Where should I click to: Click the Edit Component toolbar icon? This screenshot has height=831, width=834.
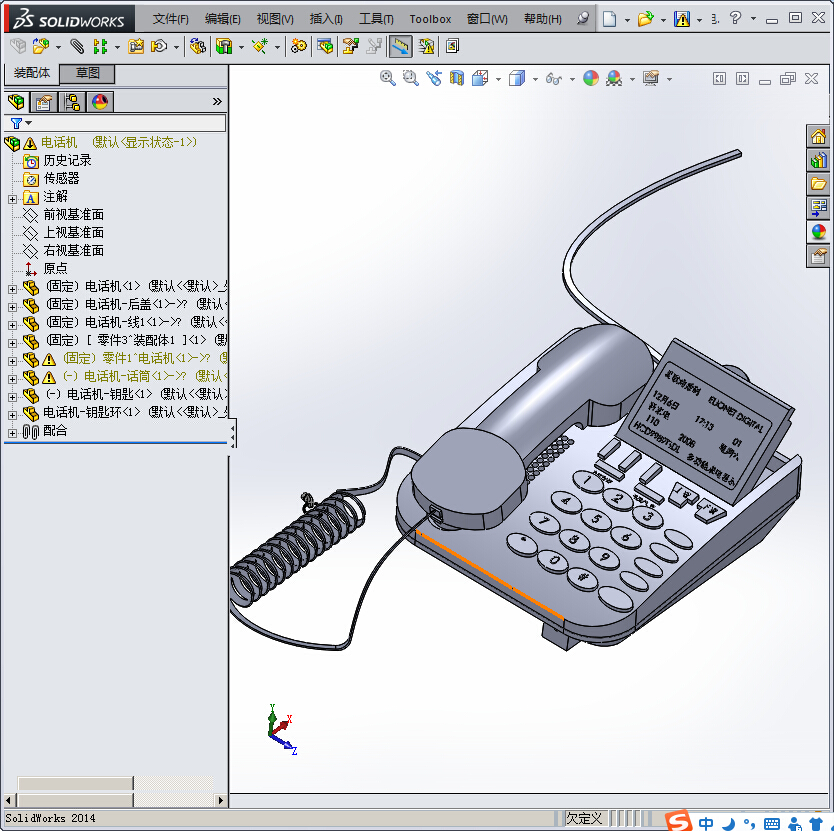pyautogui.click(x=18, y=46)
